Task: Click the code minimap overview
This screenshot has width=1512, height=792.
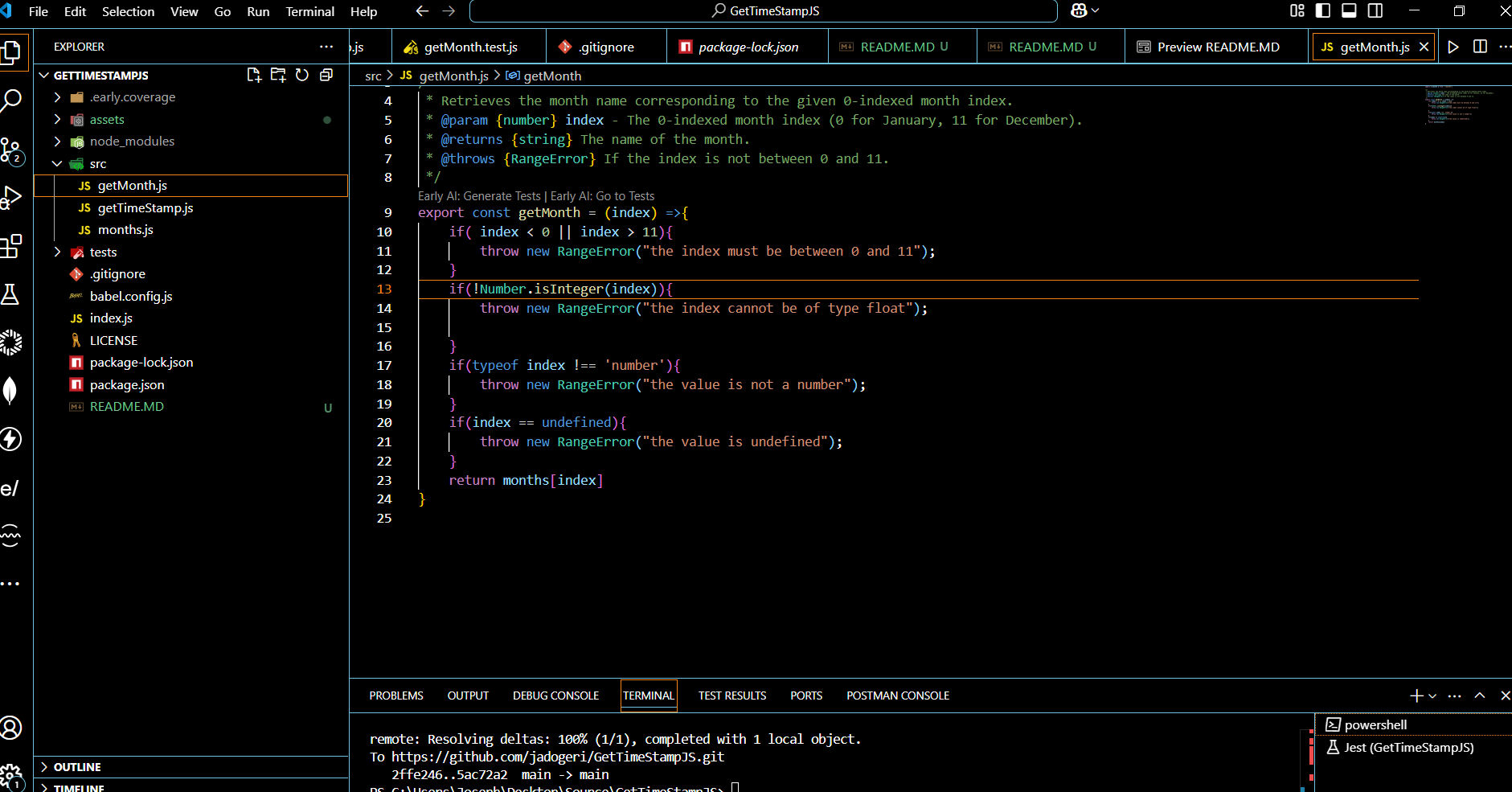Action: [1460, 105]
